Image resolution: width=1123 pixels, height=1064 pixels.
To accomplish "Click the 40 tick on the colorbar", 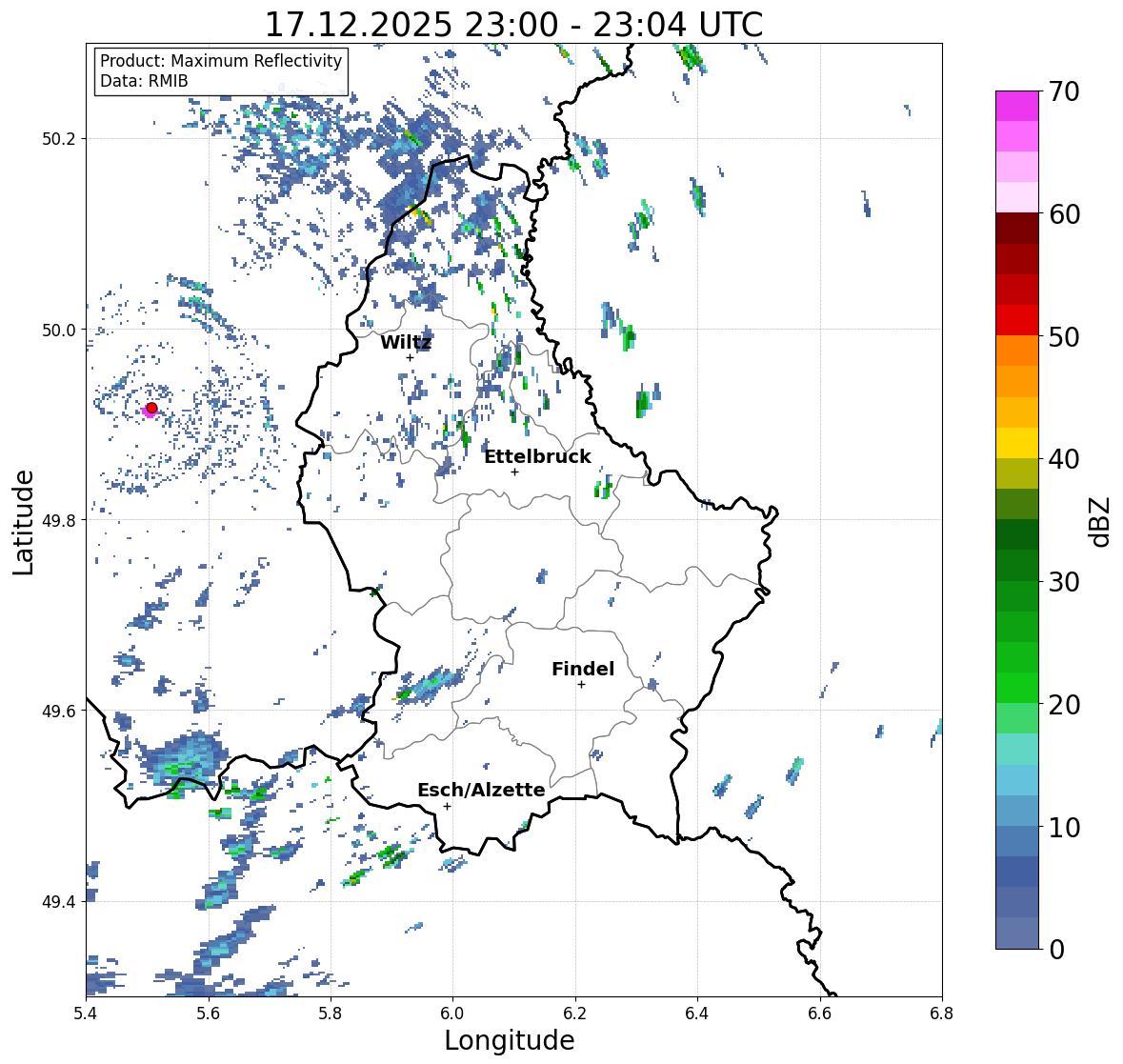I will point(1064,459).
